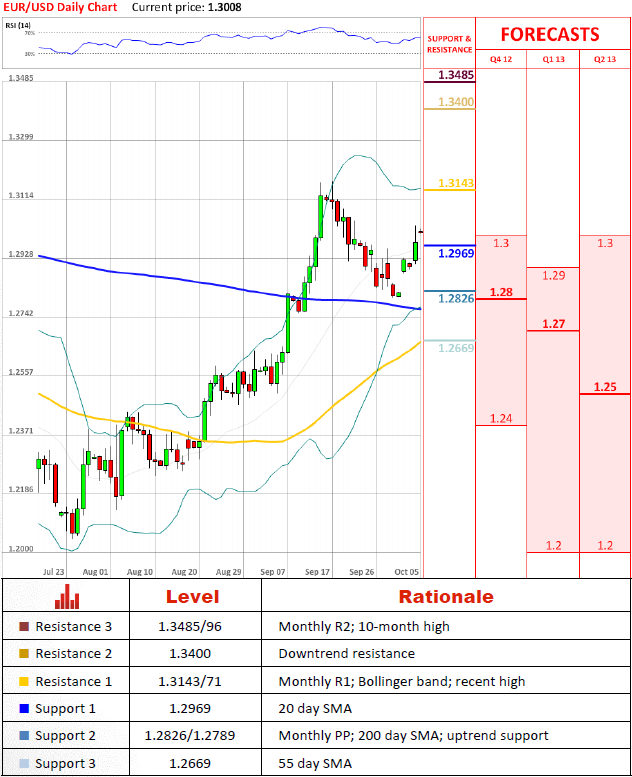
Task: Click the Sep 17 date on the axis
Action: [x=318, y=571]
